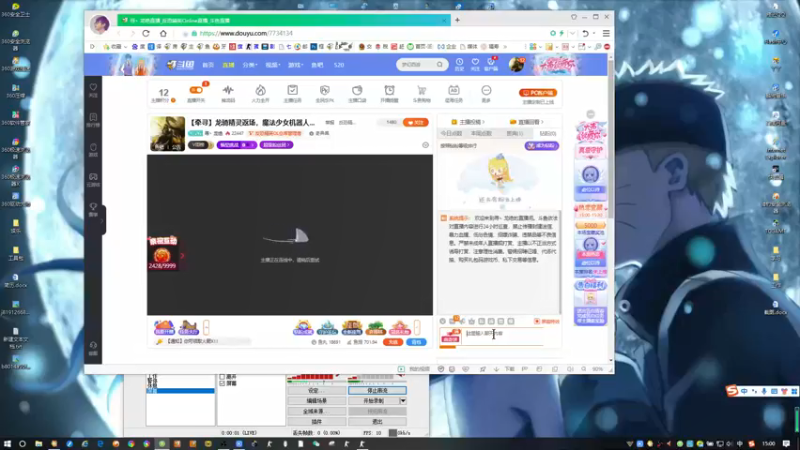Open the follow heart icon in header

475,64
